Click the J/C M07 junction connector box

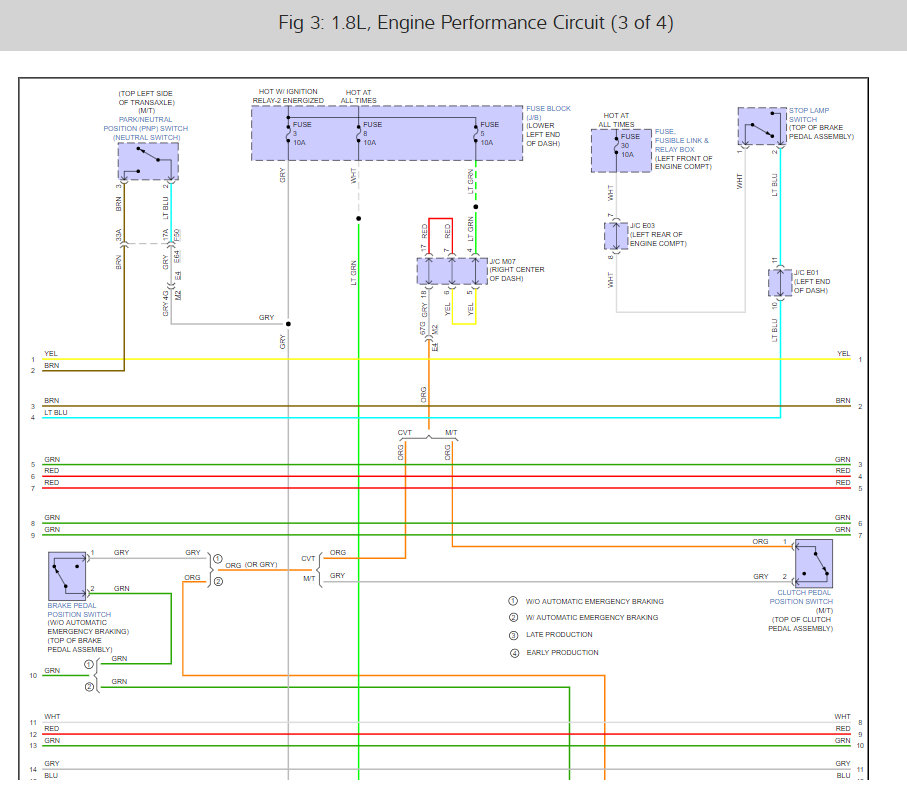(450, 270)
